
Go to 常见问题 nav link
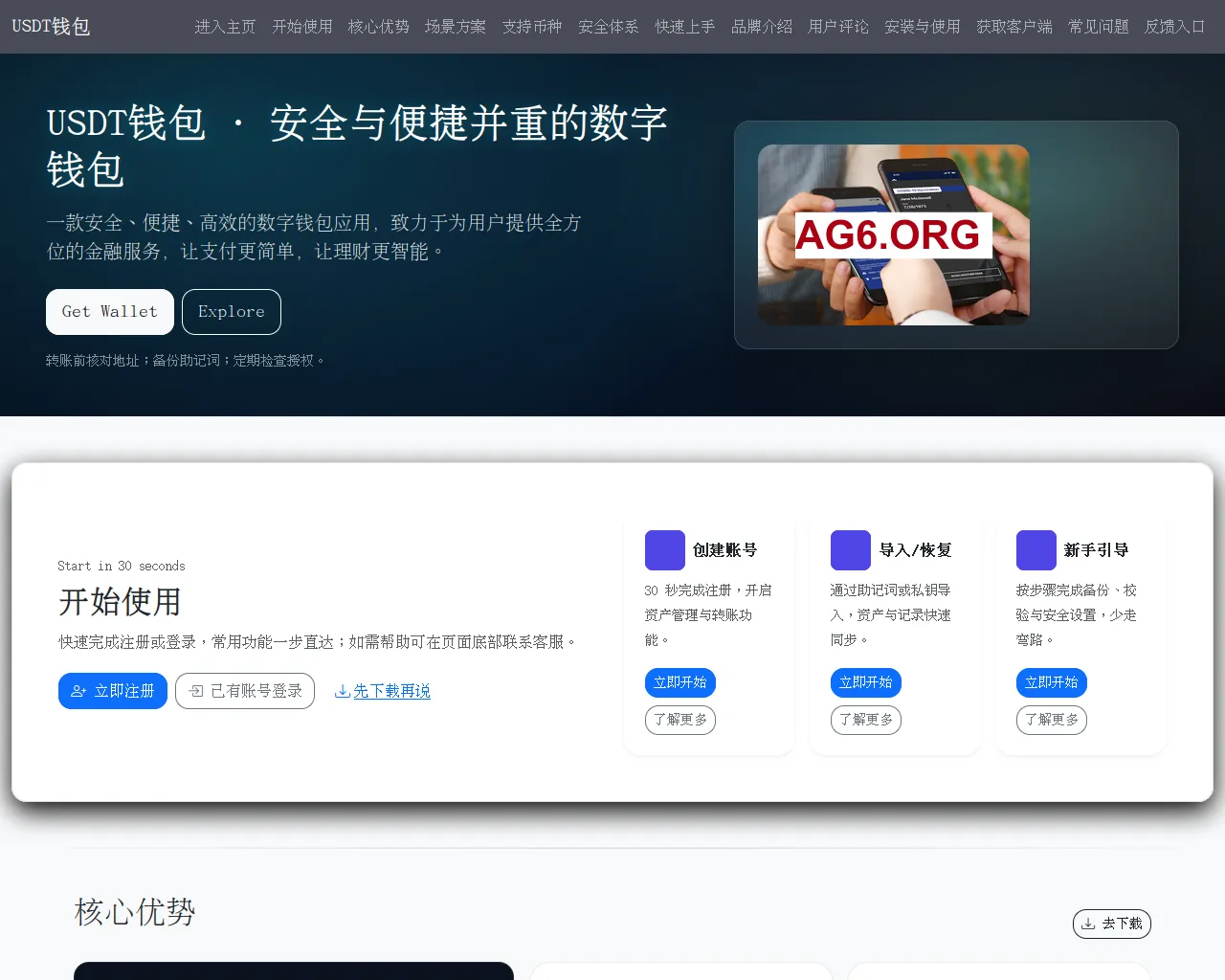1099,27
